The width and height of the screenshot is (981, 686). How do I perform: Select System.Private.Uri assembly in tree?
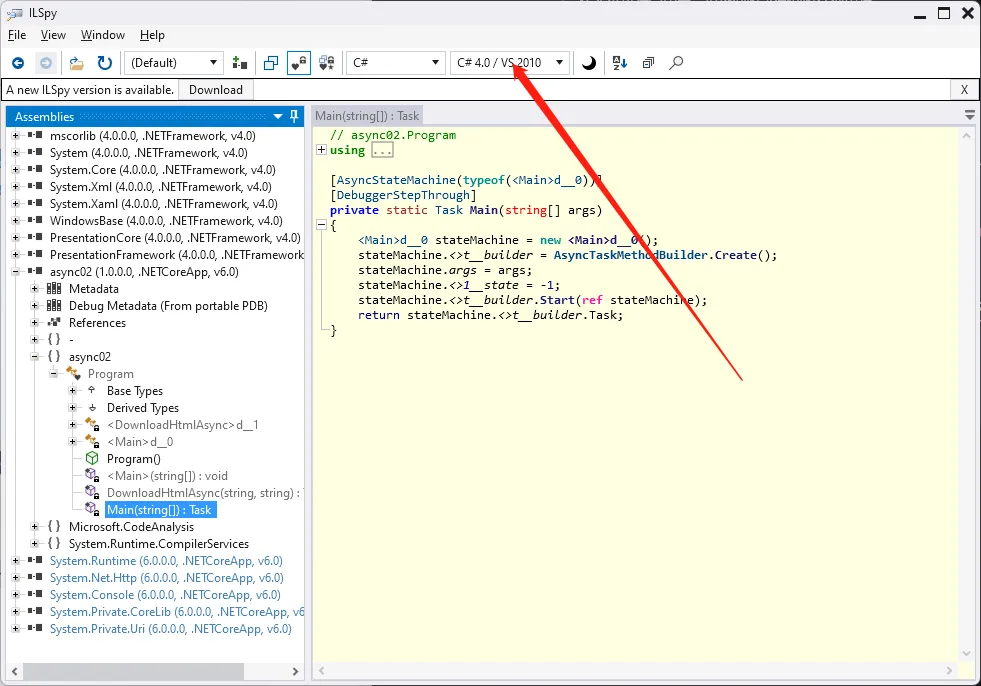[x=171, y=628]
